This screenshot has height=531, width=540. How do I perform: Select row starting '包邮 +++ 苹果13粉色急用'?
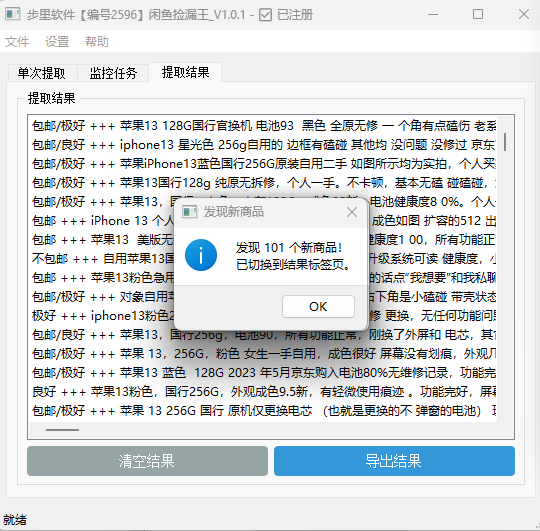click(x=264, y=278)
